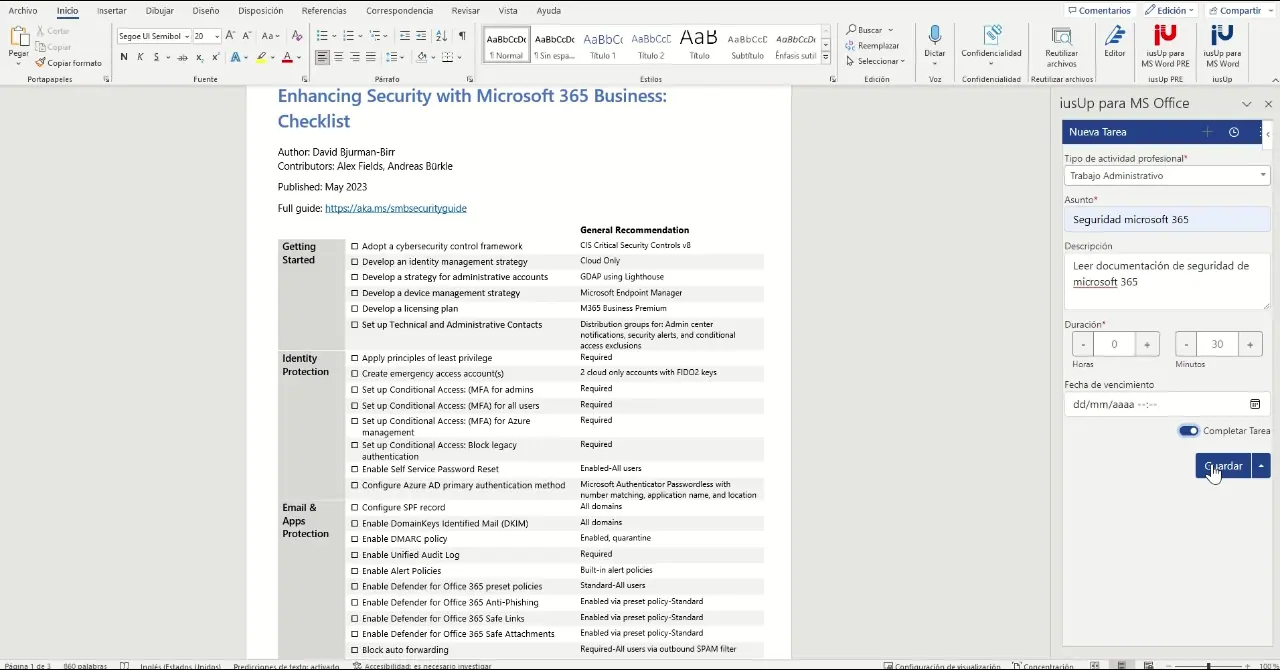The height and width of the screenshot is (670, 1280).
Task: Open the calendar picker for Fecha de vencimiento
Action: [x=1255, y=404]
